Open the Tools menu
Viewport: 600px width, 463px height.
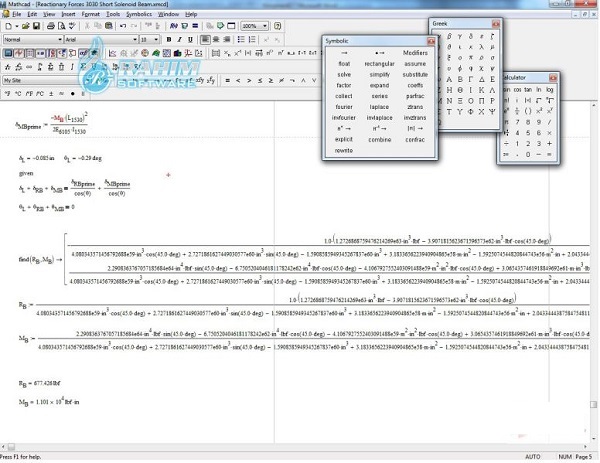(113, 14)
